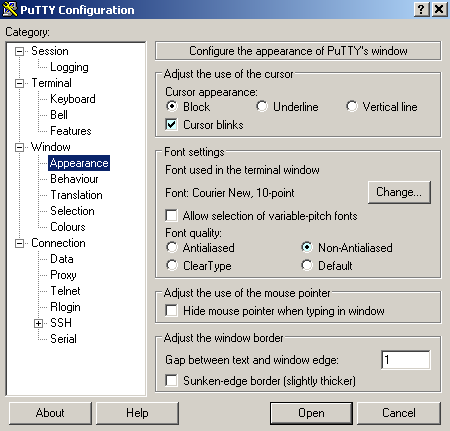Open the Terminal category

click(51, 83)
